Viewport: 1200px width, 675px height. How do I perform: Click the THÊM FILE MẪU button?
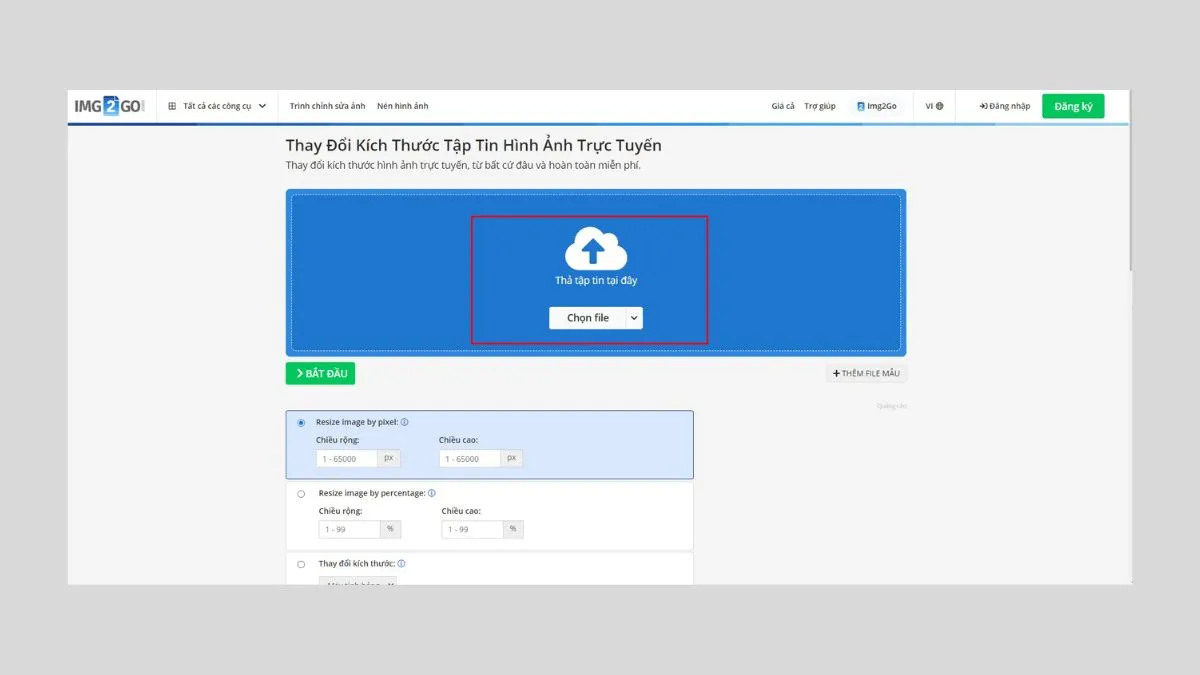point(866,373)
